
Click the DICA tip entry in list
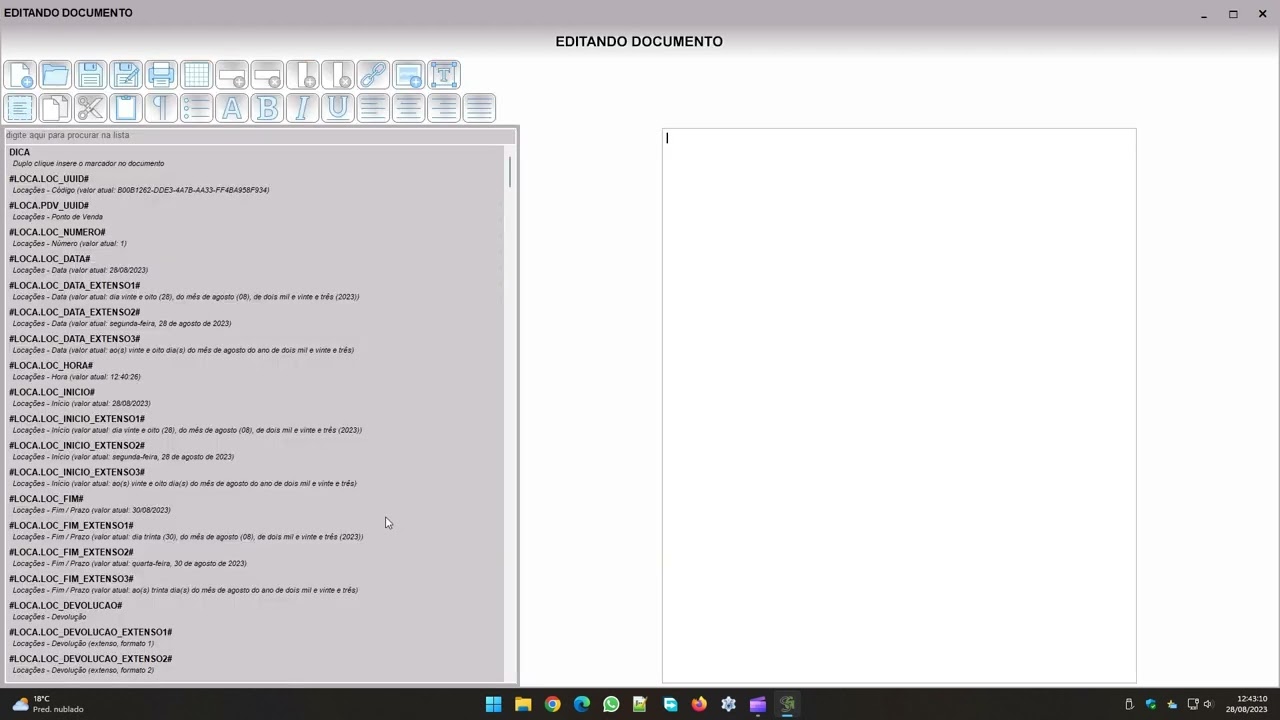255,157
